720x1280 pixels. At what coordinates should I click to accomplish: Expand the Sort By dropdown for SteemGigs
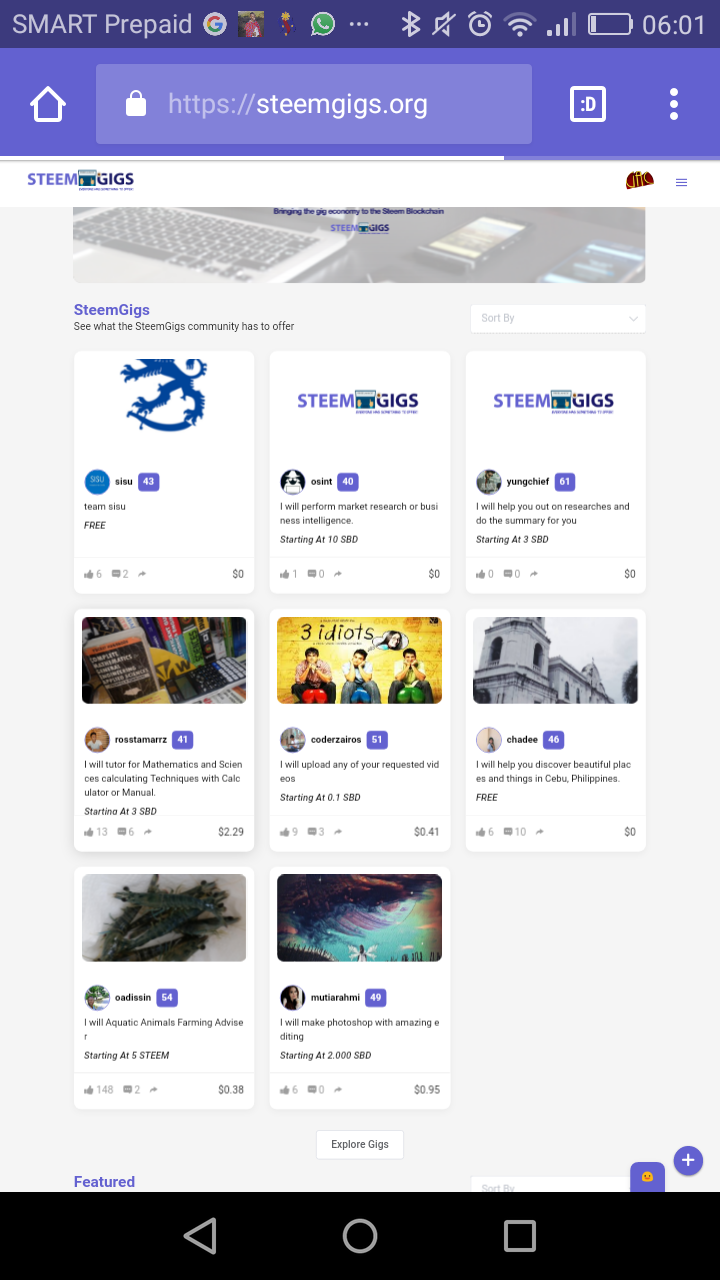(x=558, y=318)
